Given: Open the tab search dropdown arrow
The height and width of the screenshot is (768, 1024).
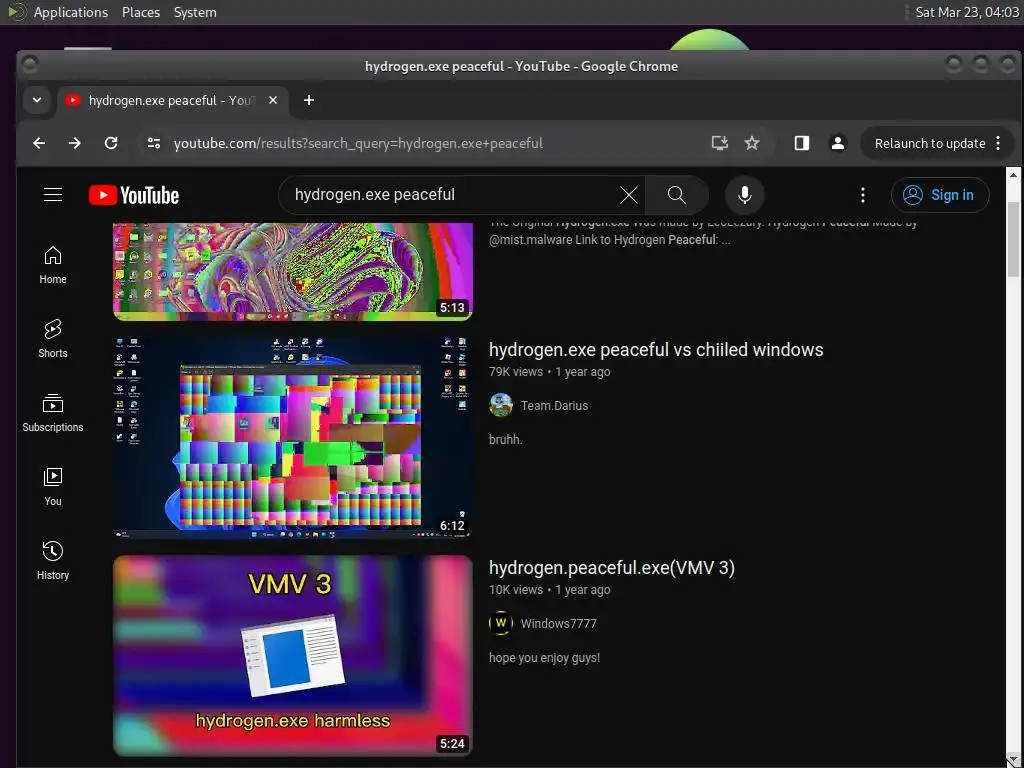Looking at the screenshot, I should pos(37,100).
